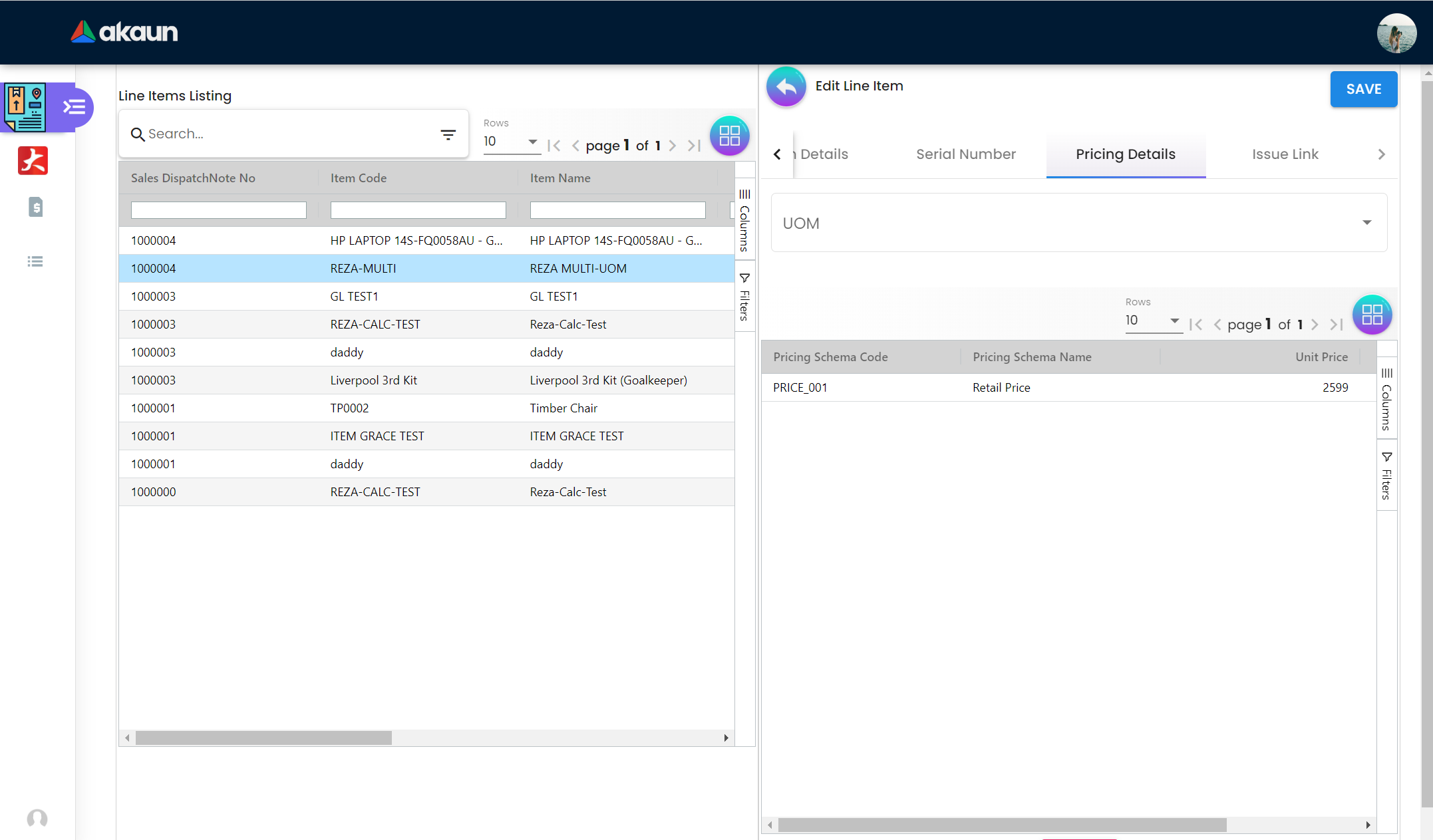The image size is (1433, 840).
Task: Click the back arrow beside Edit Line Item
Action: click(786, 86)
